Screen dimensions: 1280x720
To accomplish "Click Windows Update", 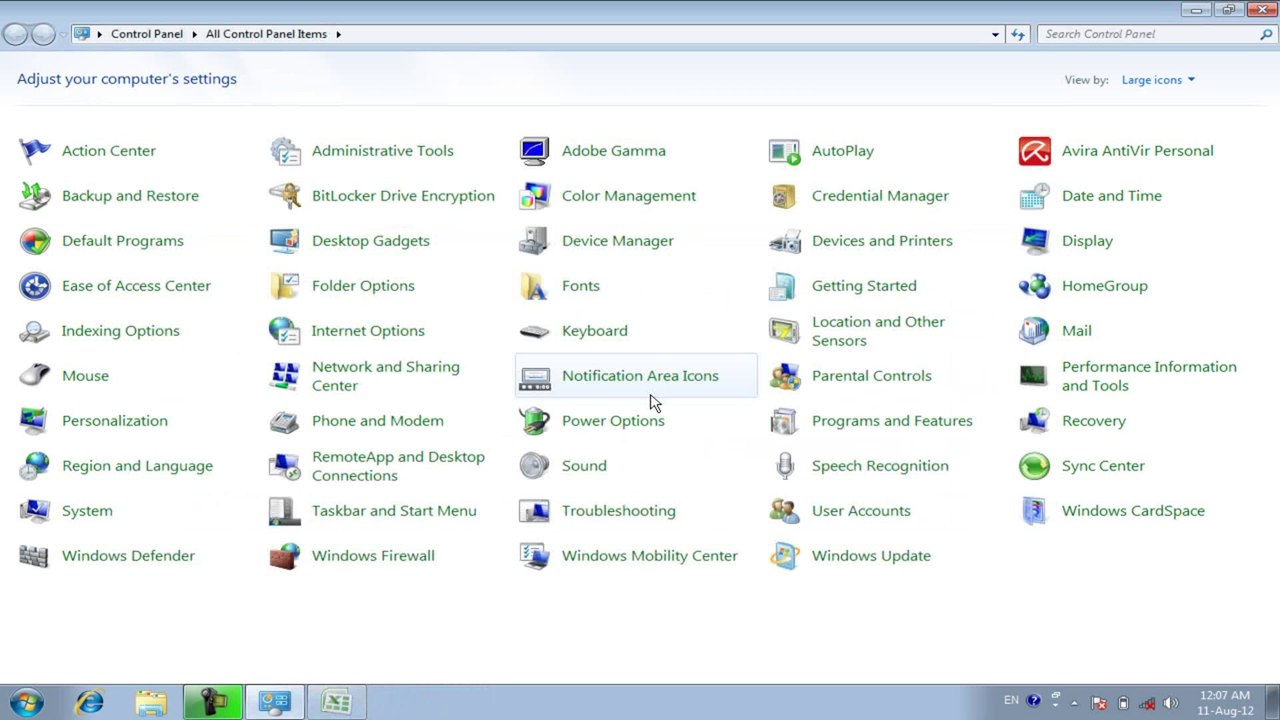I will [871, 556].
